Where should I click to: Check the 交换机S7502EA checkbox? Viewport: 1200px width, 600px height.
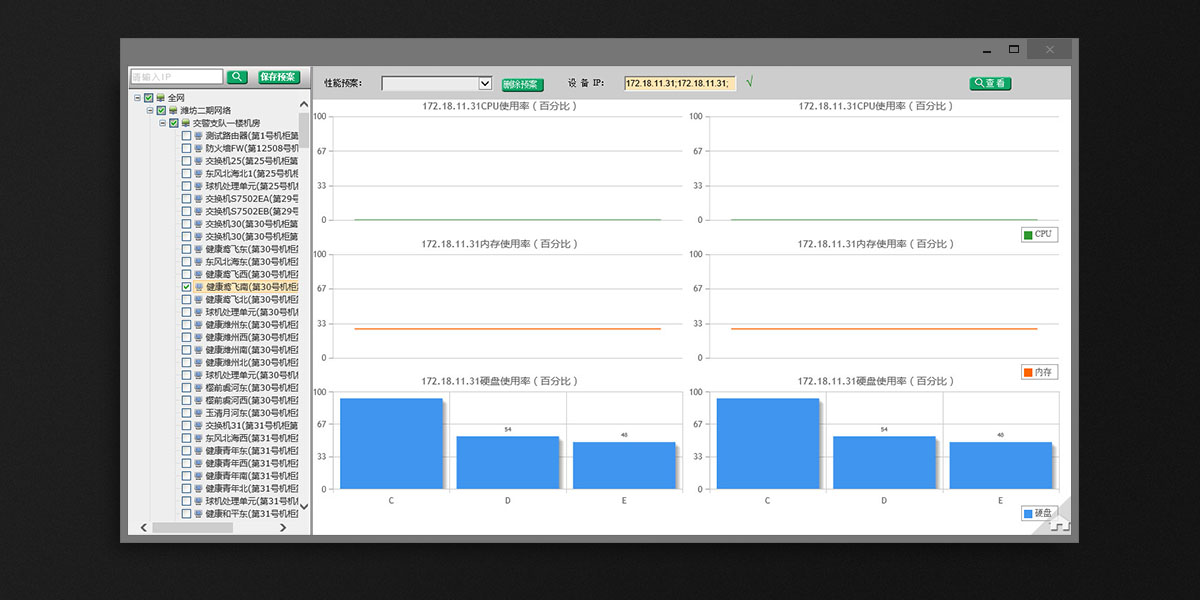[186, 199]
